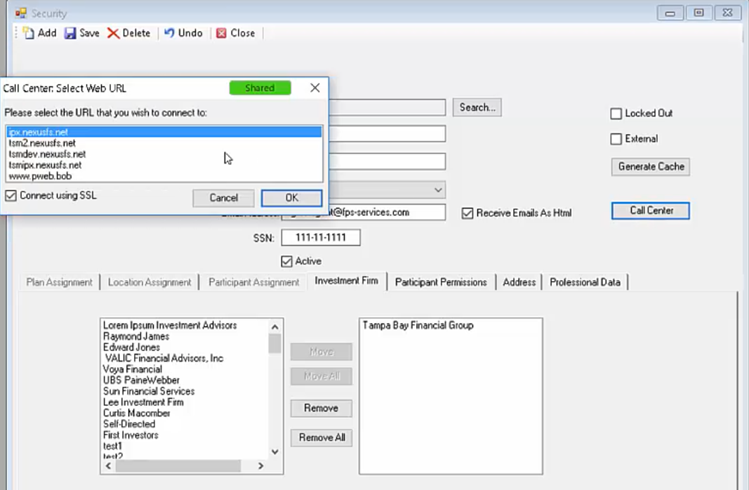Toggle the Locked Out checkbox
Screen dimensions: 749x490
(x=616, y=114)
